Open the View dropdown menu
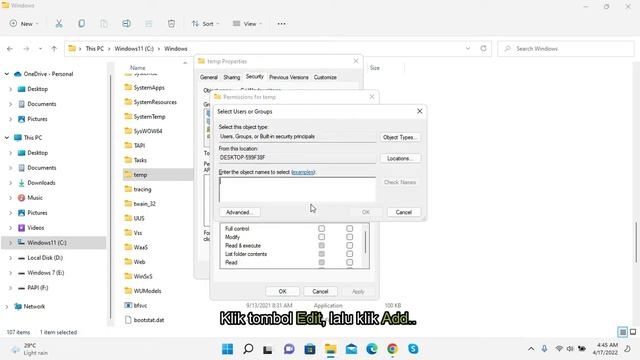This screenshot has height=360, width=640. pos(247,24)
